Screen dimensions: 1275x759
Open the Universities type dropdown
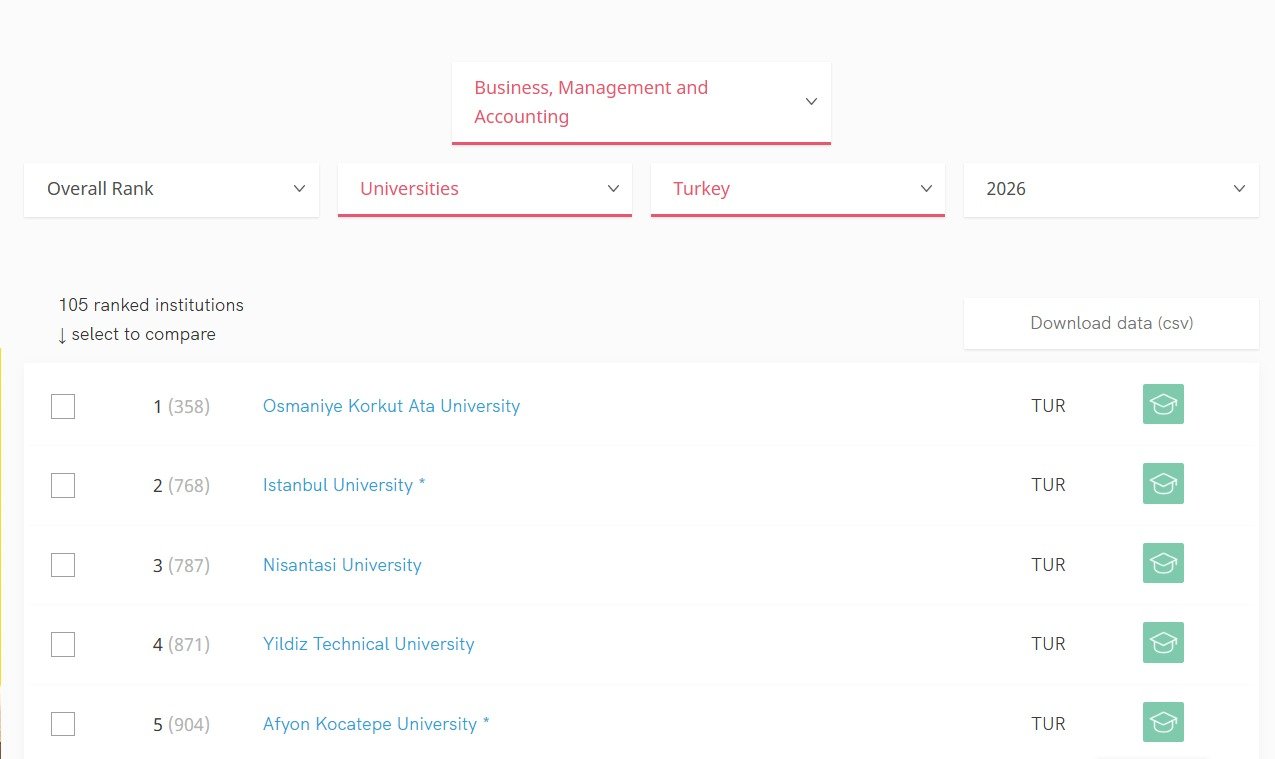tap(484, 189)
